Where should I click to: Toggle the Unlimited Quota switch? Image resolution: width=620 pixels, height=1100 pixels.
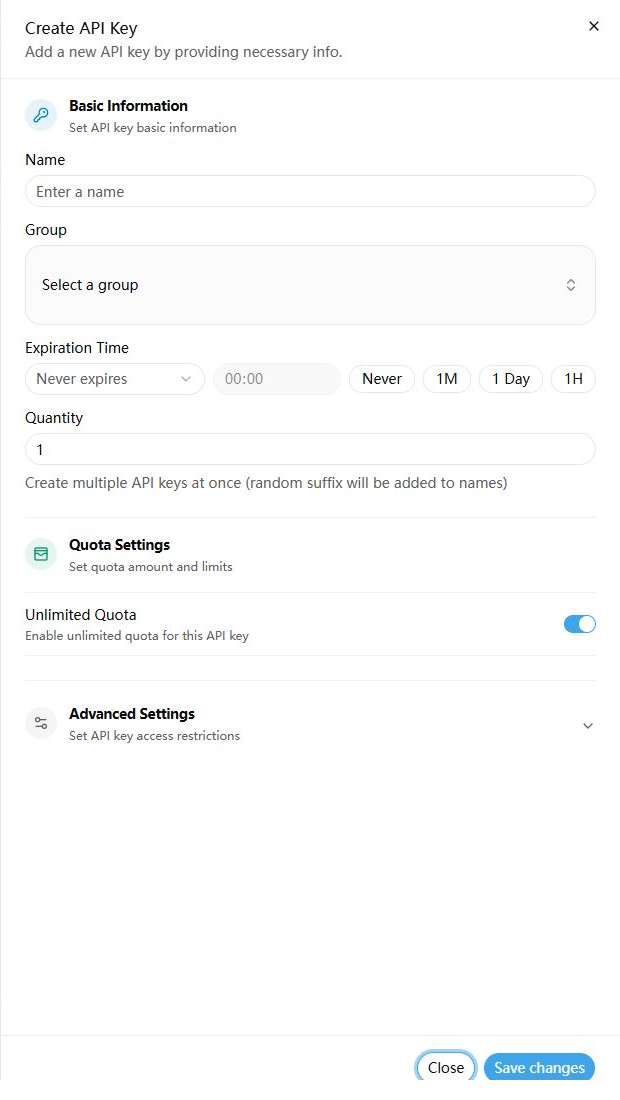[579, 624]
